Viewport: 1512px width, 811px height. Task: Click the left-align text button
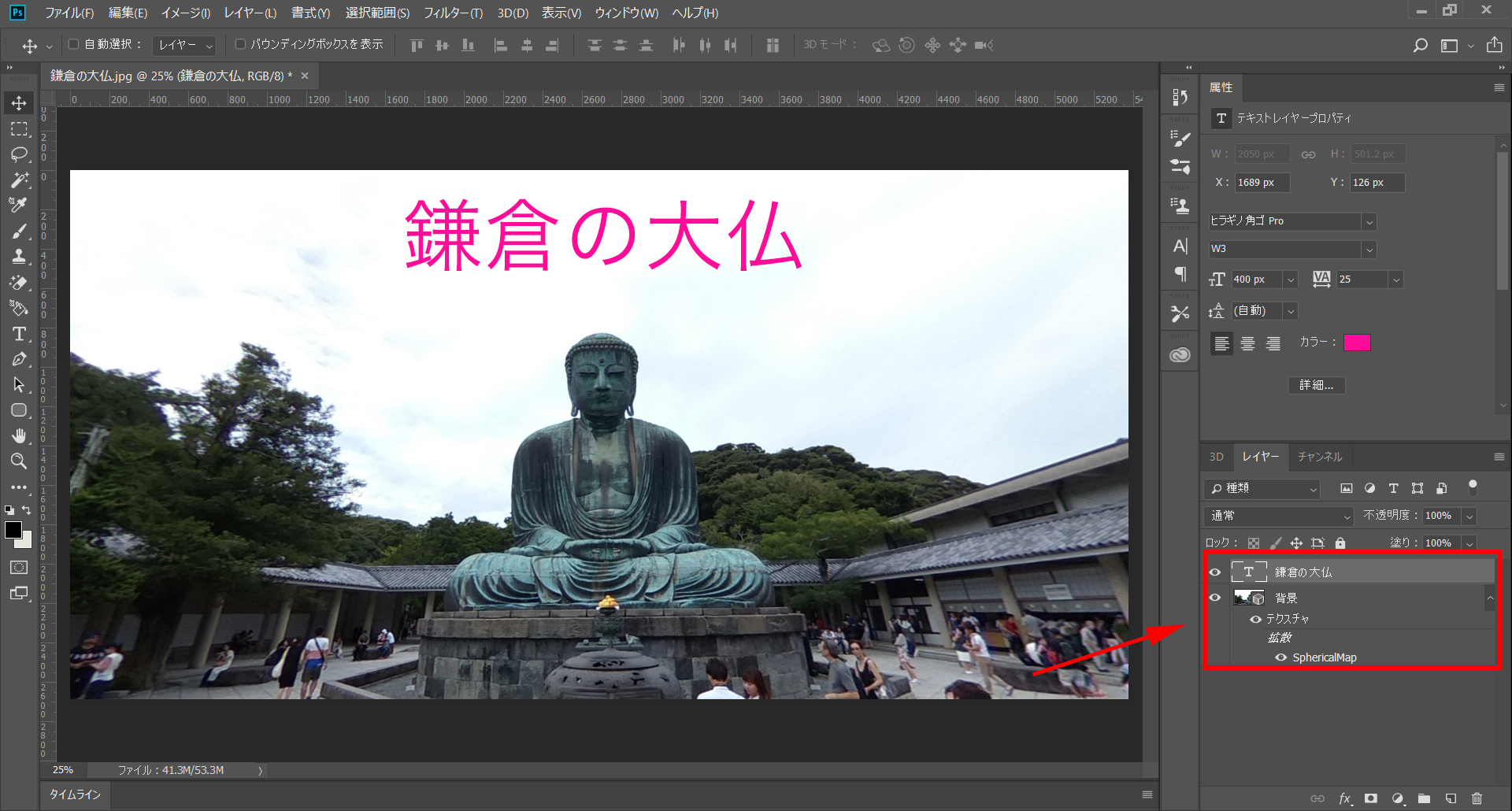[x=1221, y=343]
